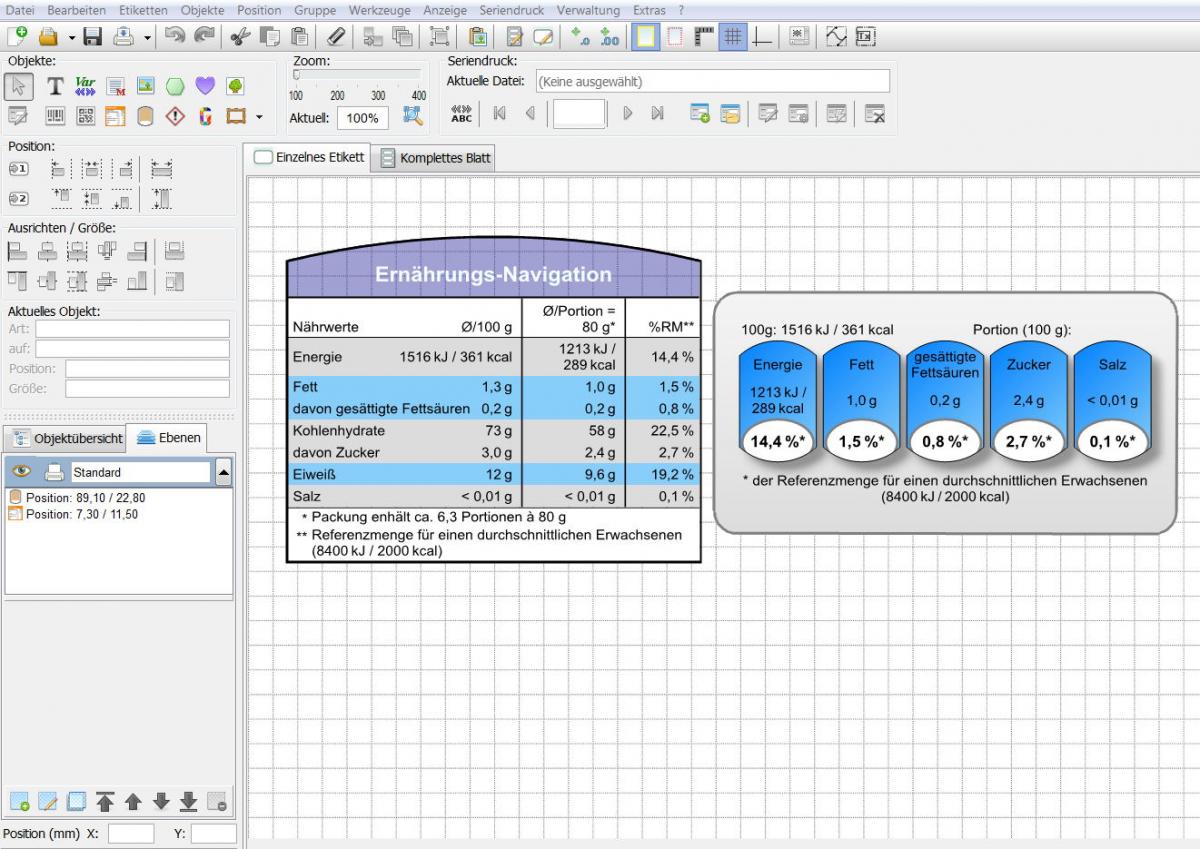Move layer to top arrow icon
Image resolution: width=1200 pixels, height=849 pixels.
tap(105, 802)
